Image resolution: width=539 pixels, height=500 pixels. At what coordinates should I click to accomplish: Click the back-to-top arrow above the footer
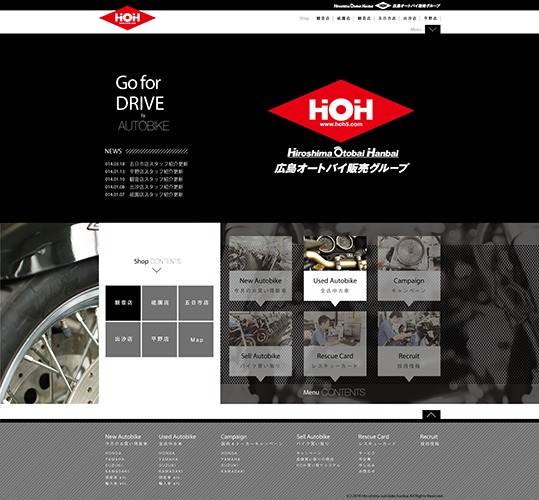(x=431, y=415)
